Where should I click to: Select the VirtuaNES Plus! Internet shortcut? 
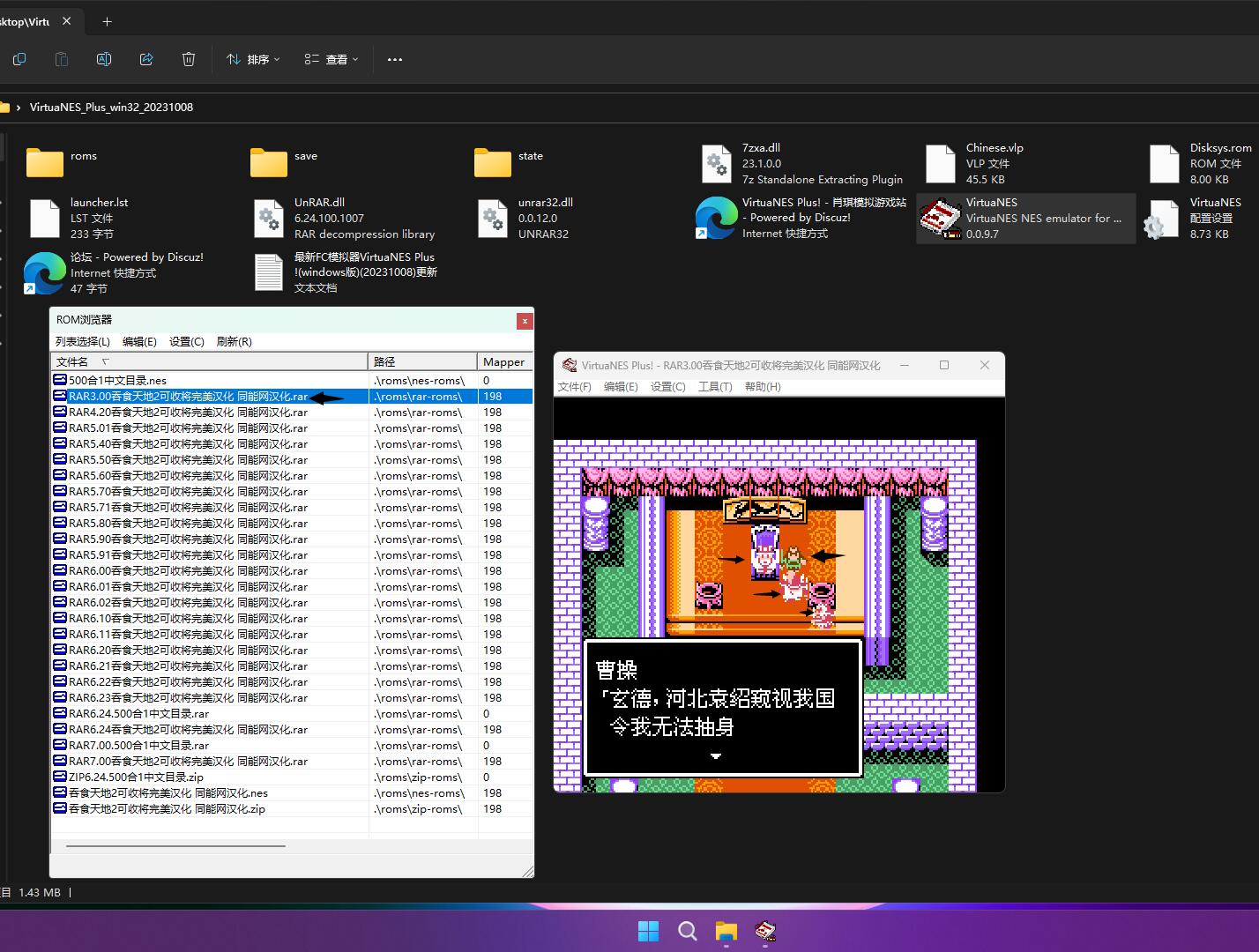point(801,218)
